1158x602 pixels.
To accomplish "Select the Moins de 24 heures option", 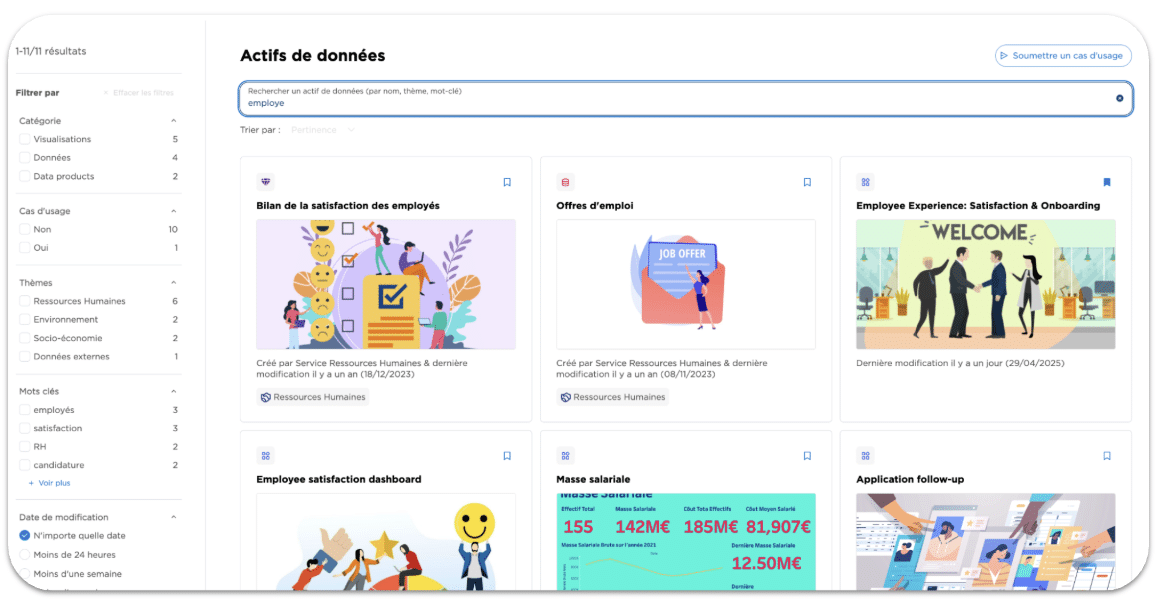I will pos(25,555).
